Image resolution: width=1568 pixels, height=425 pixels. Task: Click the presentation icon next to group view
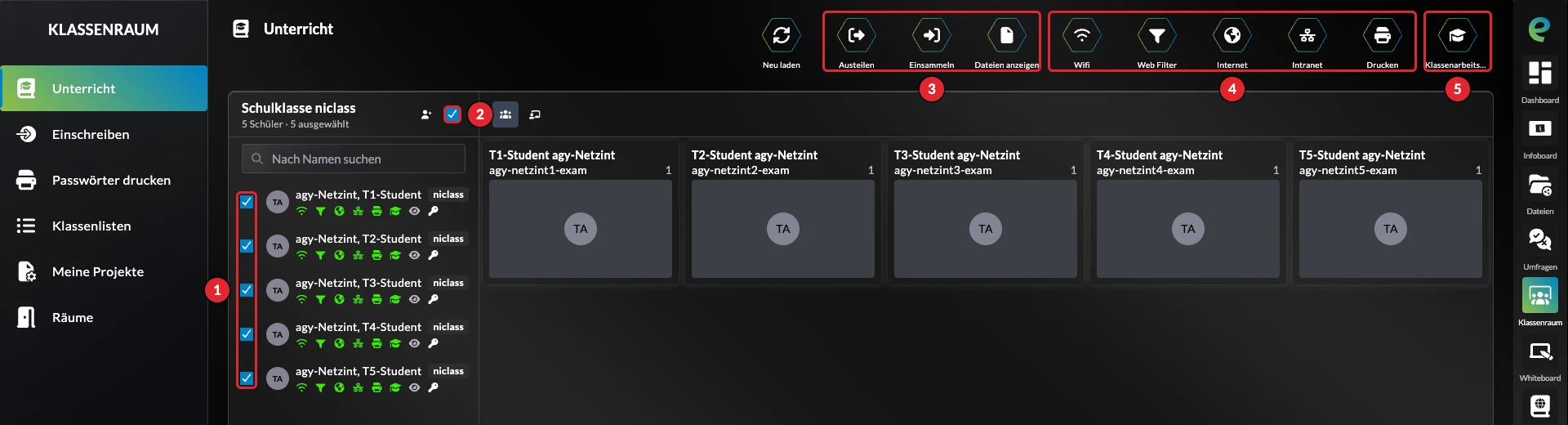tap(535, 114)
